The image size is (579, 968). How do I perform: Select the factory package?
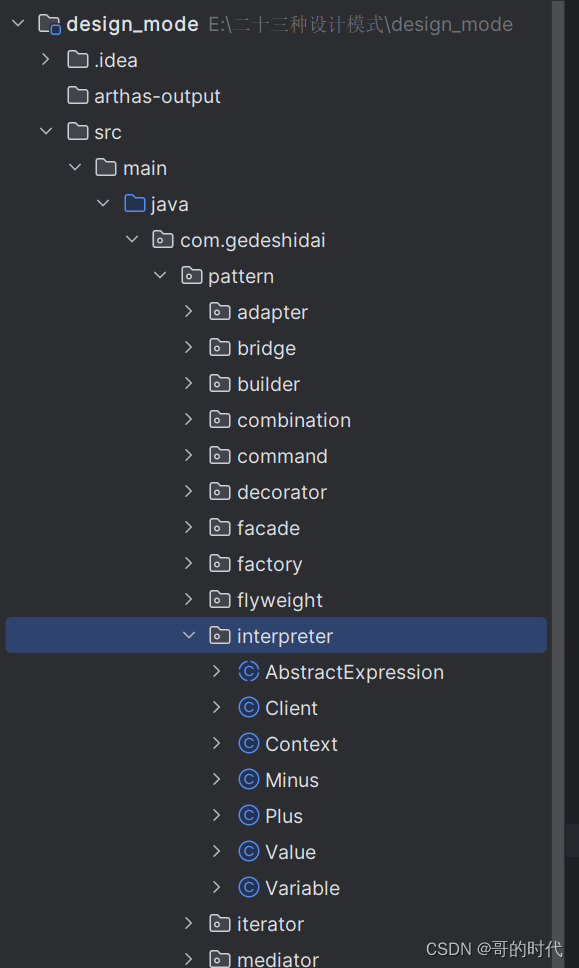270,564
